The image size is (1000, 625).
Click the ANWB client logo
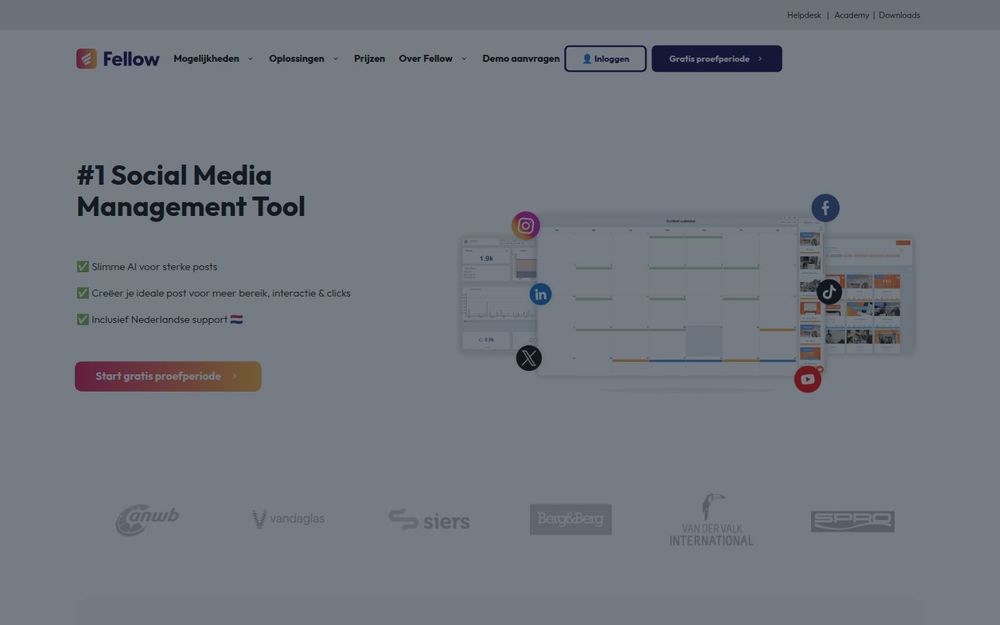(x=147, y=520)
